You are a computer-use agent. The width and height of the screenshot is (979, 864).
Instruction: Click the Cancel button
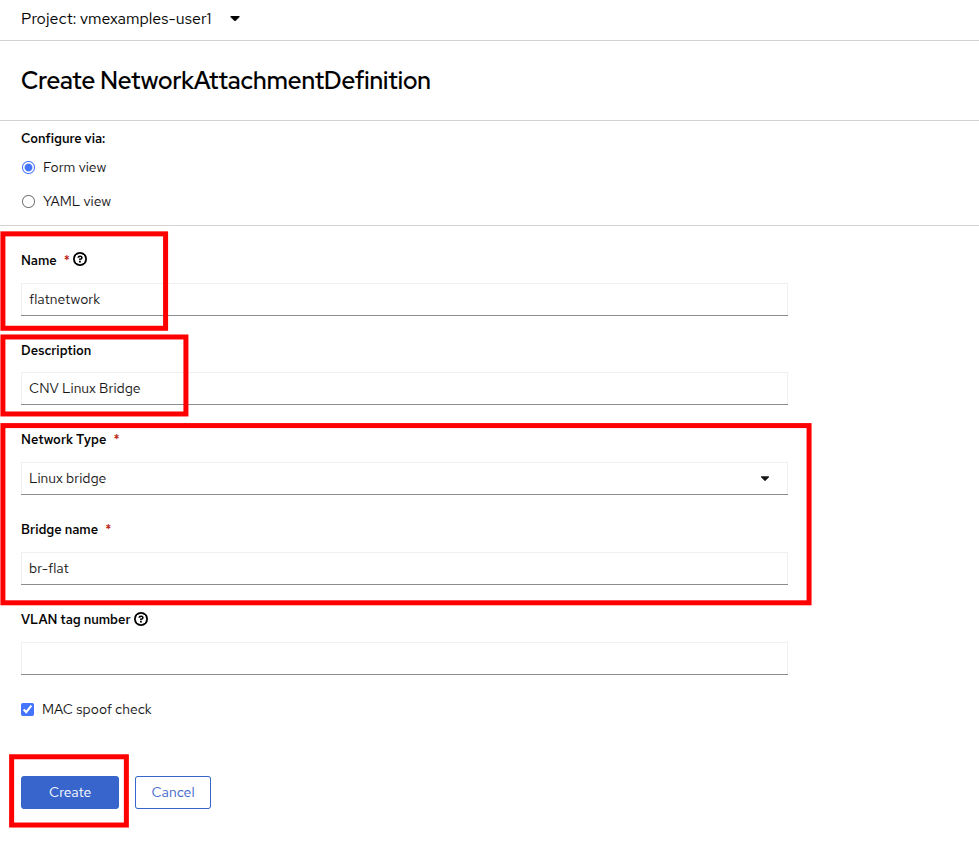(173, 792)
